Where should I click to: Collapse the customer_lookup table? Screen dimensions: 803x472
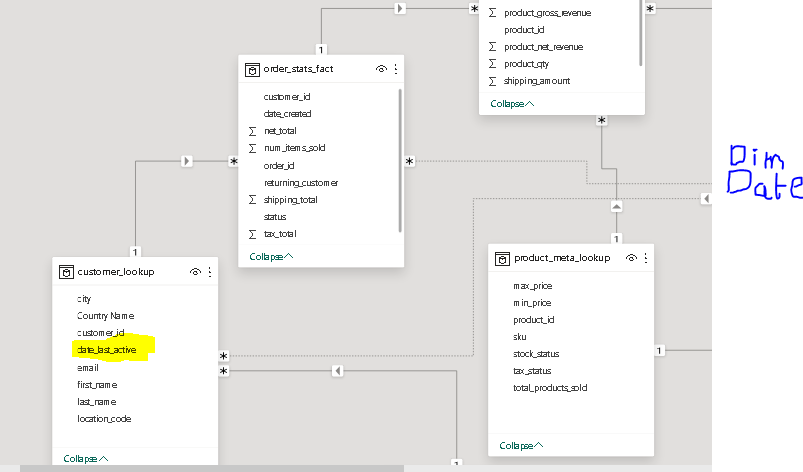(86, 459)
